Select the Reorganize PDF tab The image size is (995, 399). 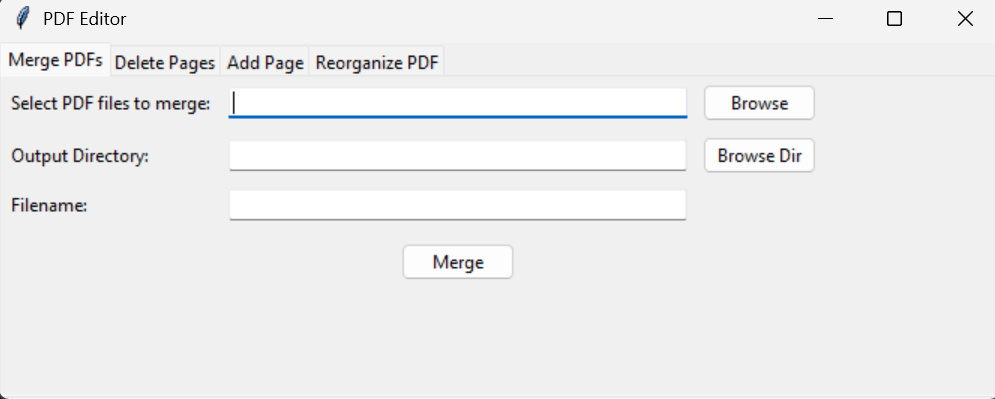point(377,63)
